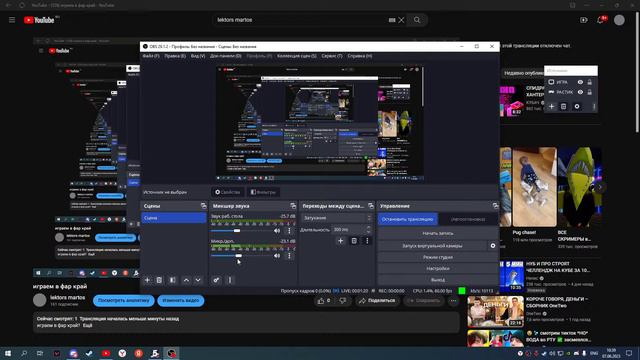The width and height of the screenshot is (640, 360).
Task: Mute desktop audio speaker icon
Action: click(277, 231)
